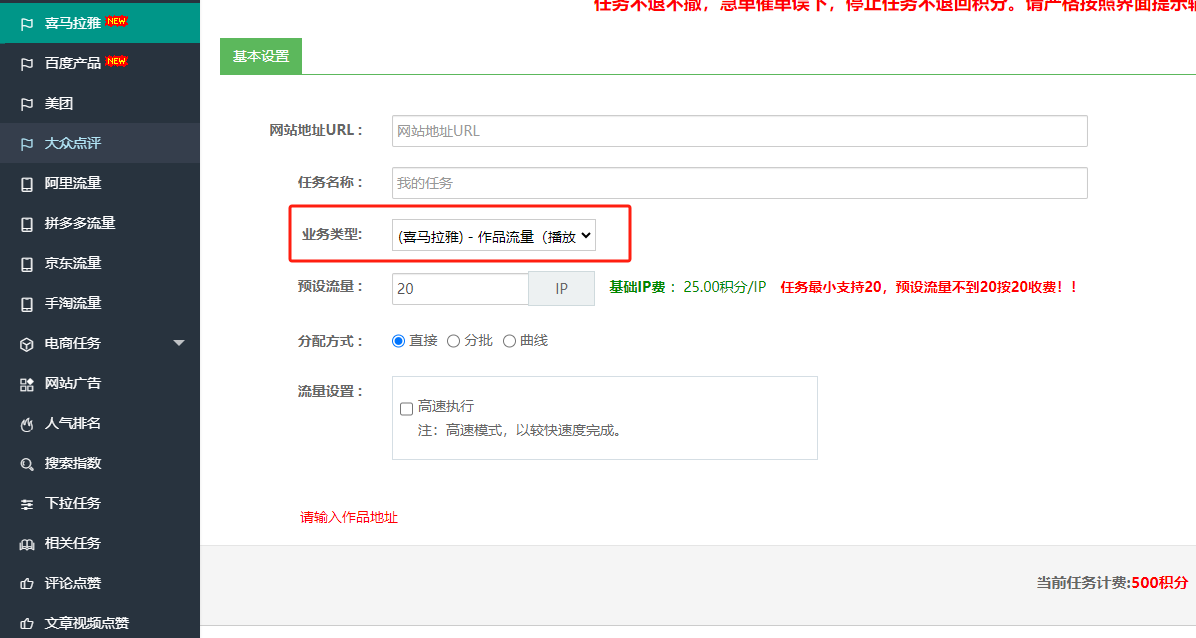The width and height of the screenshot is (1196, 638).
Task: Open 手淘流量 in the sidebar
Action: [100, 303]
